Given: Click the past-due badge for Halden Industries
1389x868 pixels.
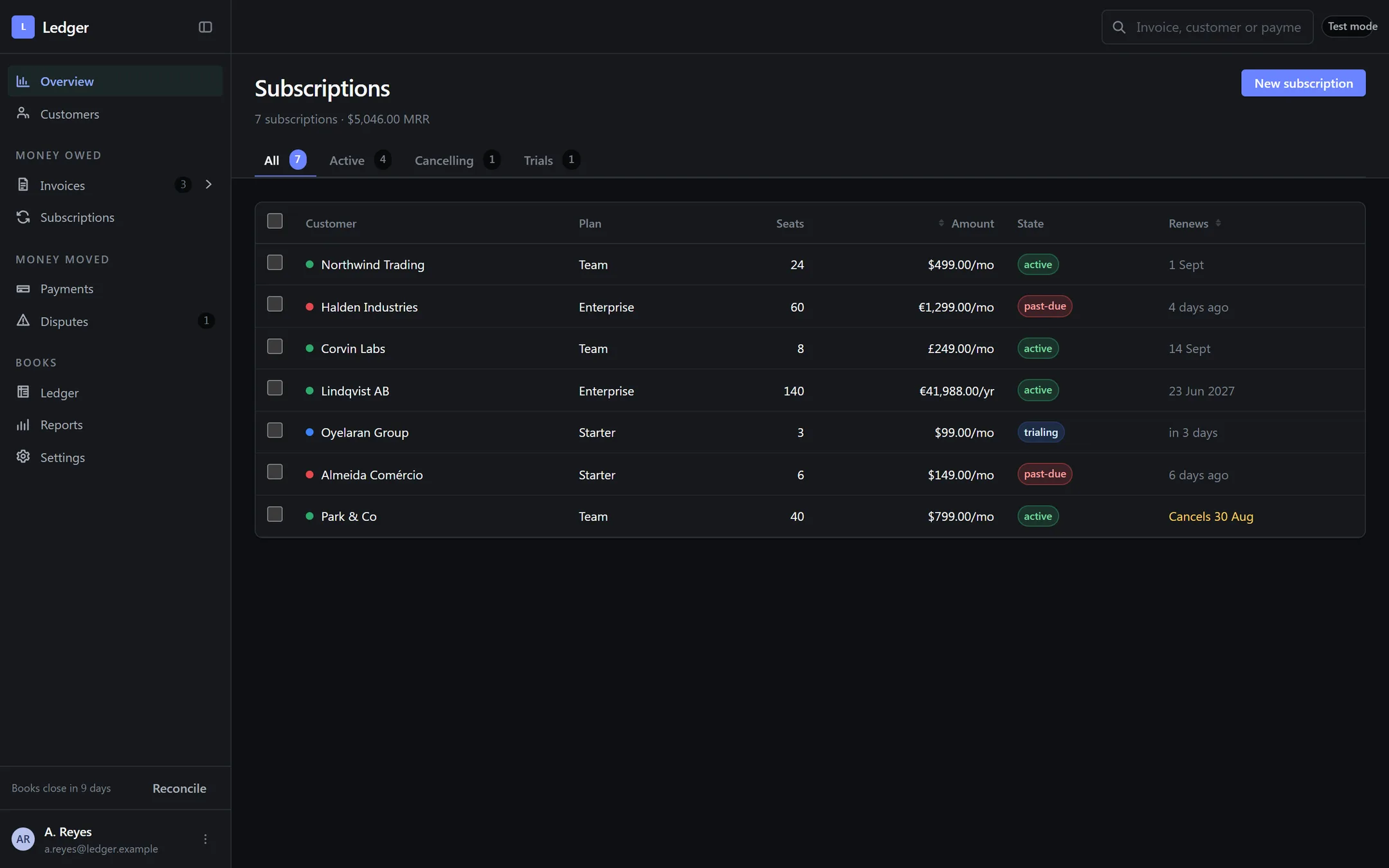Looking at the screenshot, I should click(1044, 306).
